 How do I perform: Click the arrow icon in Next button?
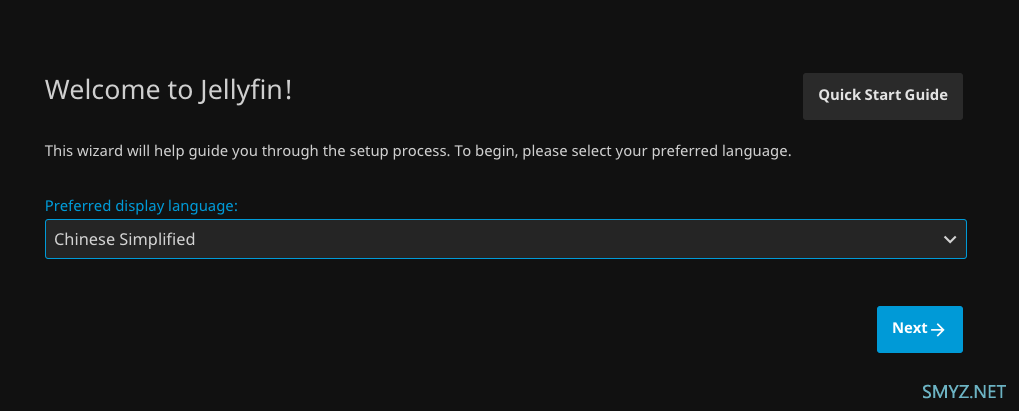pos(938,330)
